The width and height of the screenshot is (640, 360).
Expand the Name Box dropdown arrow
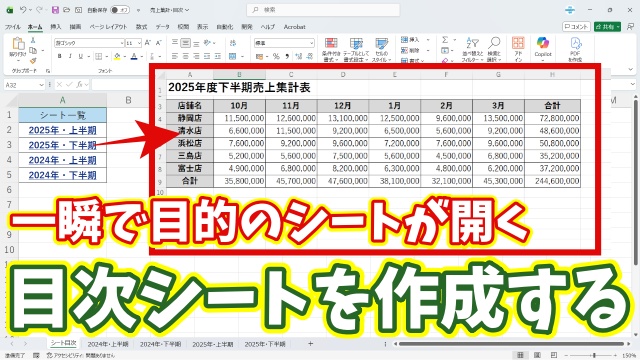click(41, 85)
